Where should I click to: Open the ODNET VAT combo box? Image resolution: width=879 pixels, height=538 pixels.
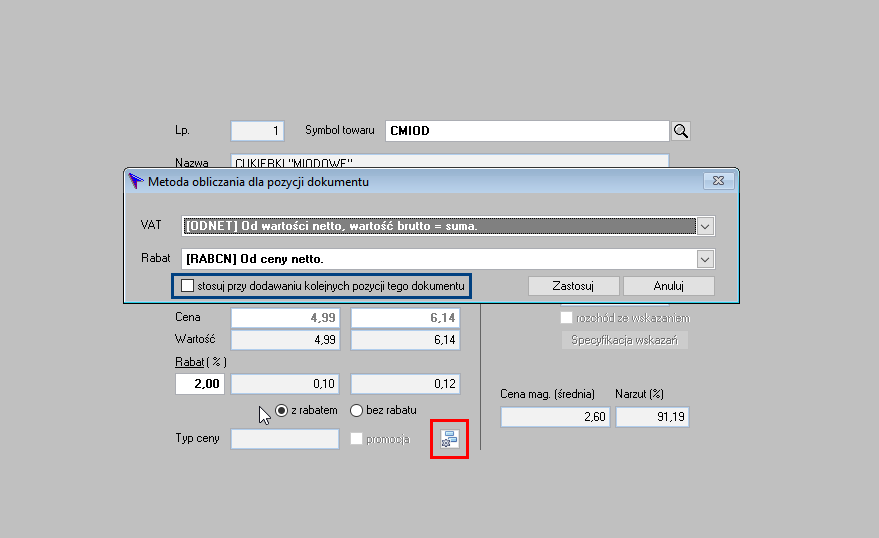tap(448, 226)
